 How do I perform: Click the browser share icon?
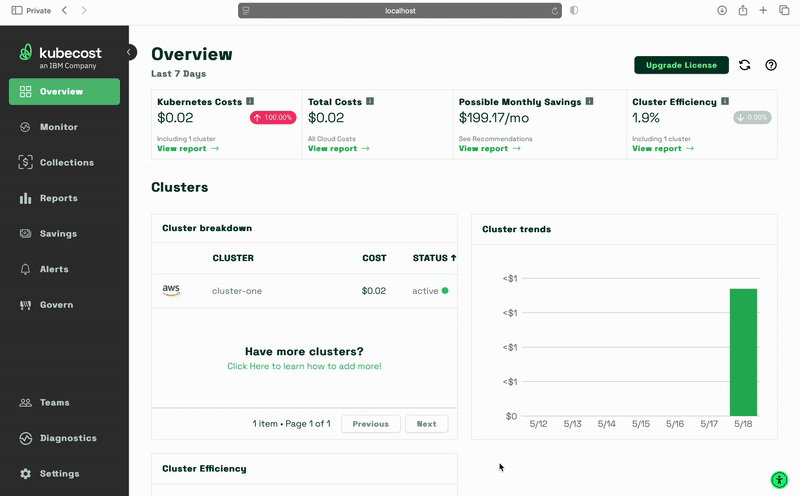pyautogui.click(x=743, y=10)
